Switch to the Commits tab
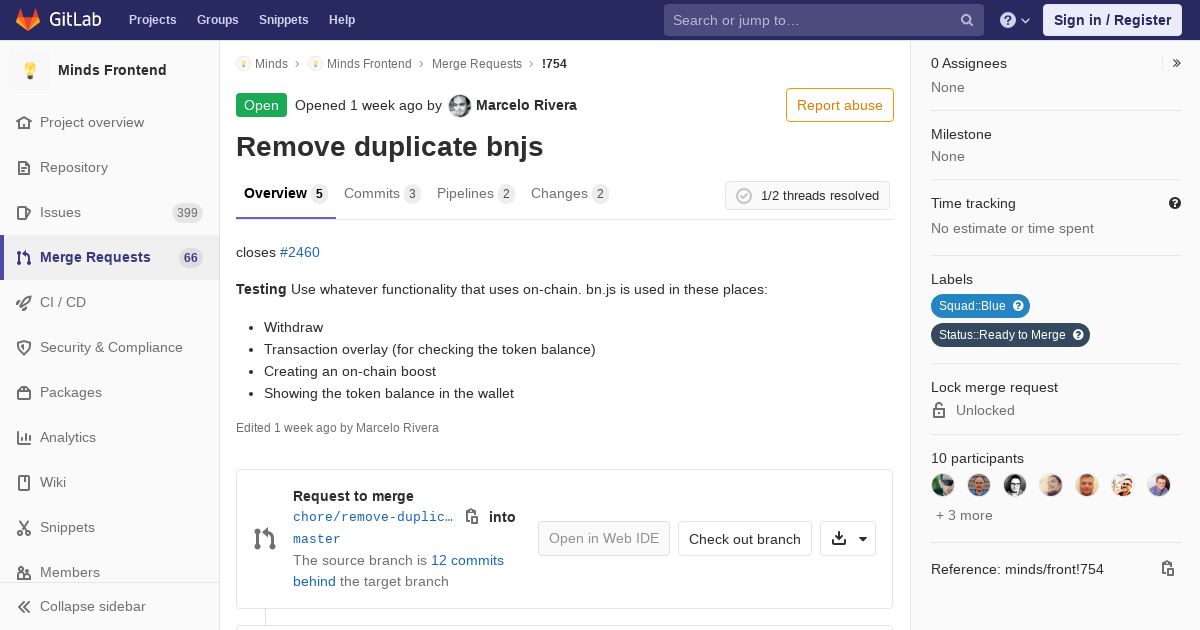Screen dimensions: 1200x630 click(382, 194)
